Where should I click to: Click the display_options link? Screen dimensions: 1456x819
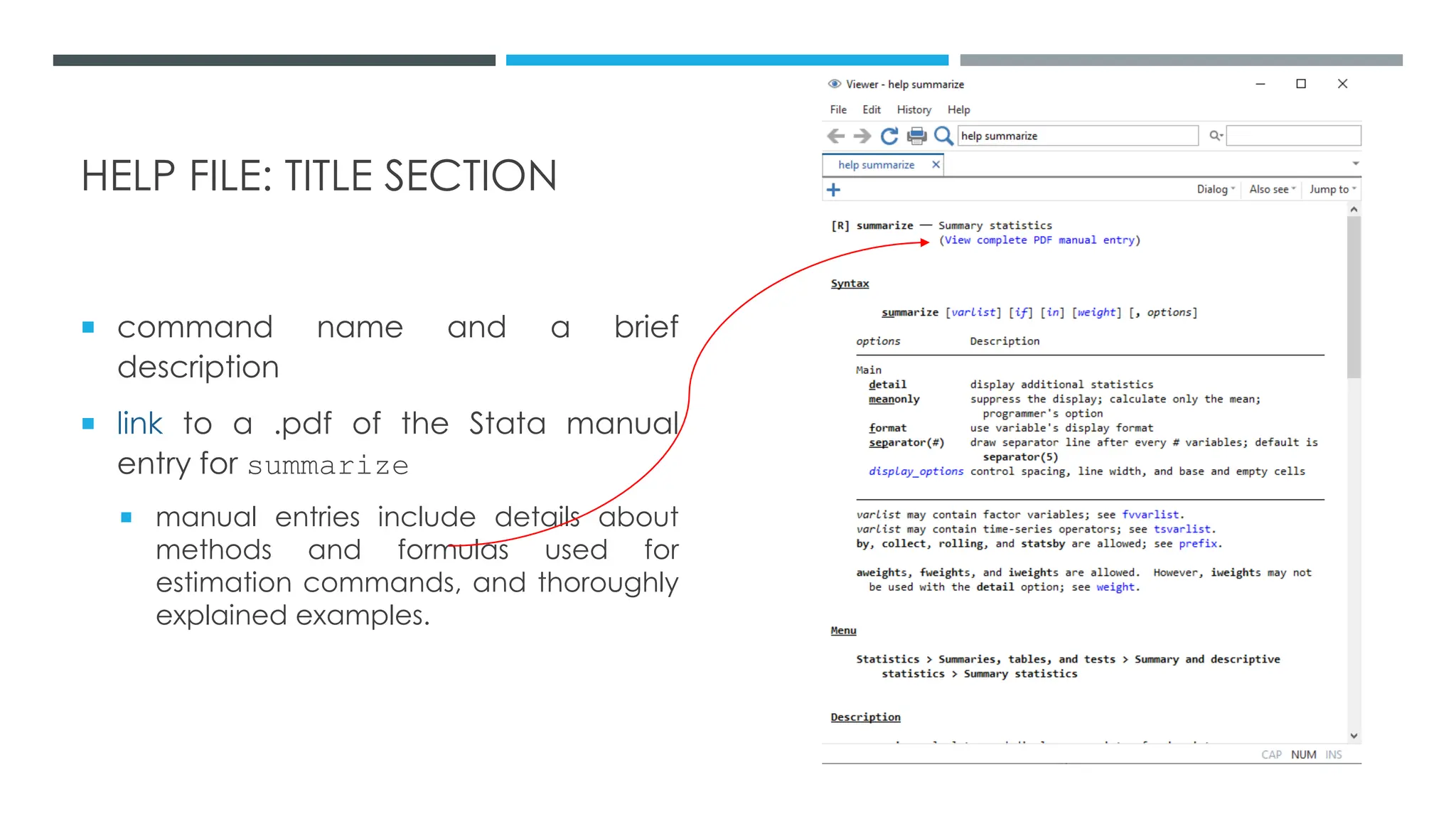pyautogui.click(x=916, y=471)
